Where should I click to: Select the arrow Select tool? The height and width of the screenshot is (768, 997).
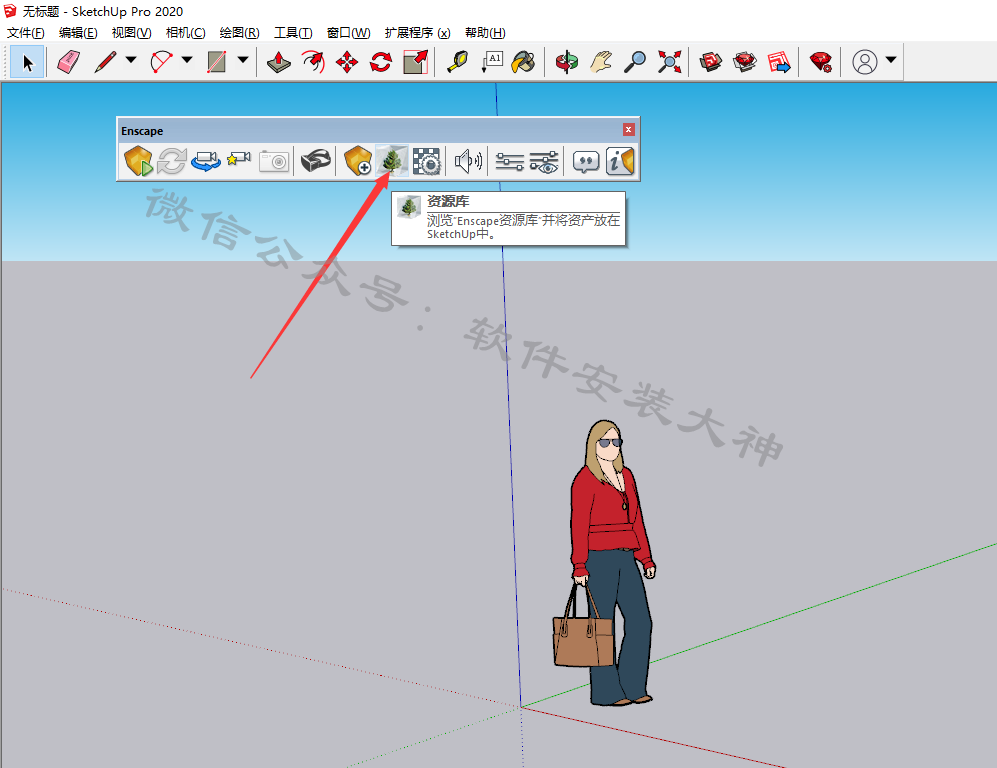tap(27, 62)
